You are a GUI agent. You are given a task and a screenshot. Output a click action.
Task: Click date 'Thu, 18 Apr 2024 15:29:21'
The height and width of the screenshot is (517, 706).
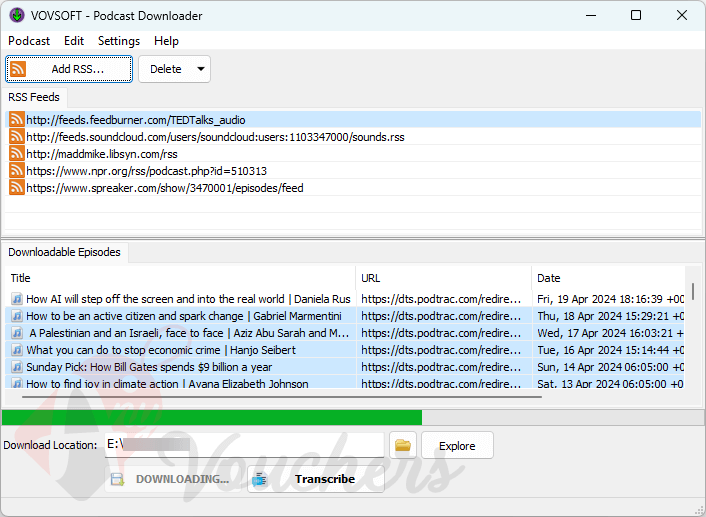[x=611, y=316]
